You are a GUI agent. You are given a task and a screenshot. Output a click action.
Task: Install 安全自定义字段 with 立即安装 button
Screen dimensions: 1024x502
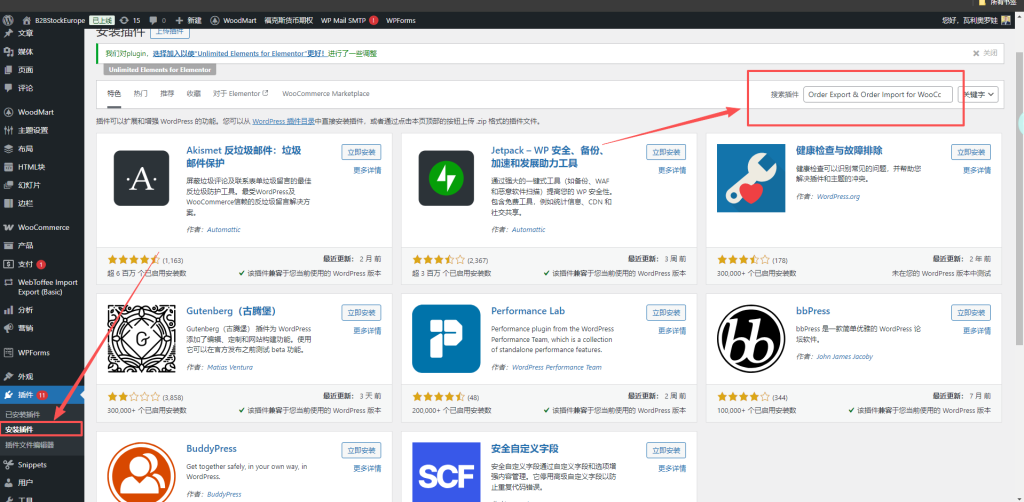[x=666, y=450]
